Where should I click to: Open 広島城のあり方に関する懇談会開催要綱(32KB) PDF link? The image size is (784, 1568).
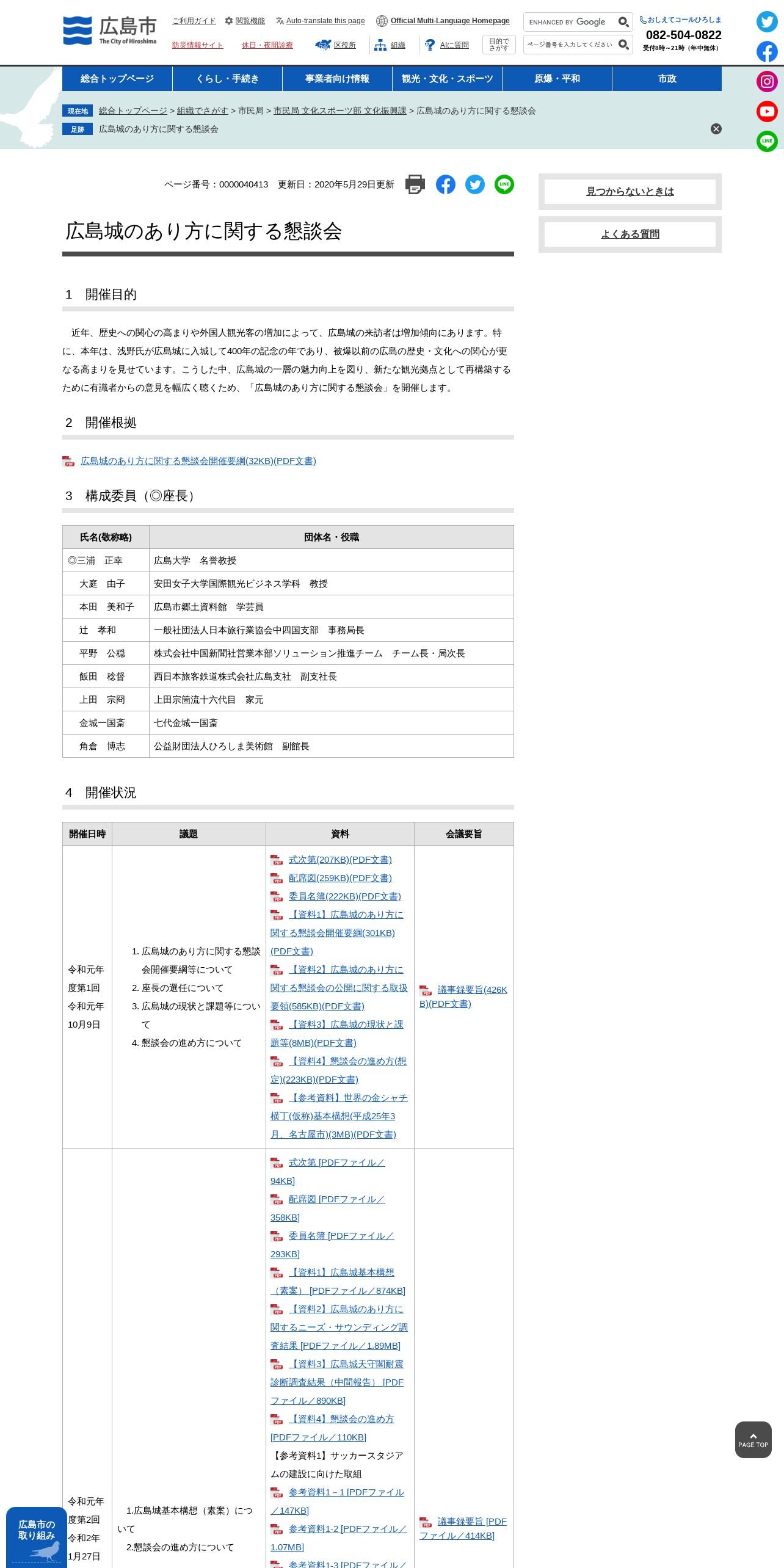[x=198, y=461]
